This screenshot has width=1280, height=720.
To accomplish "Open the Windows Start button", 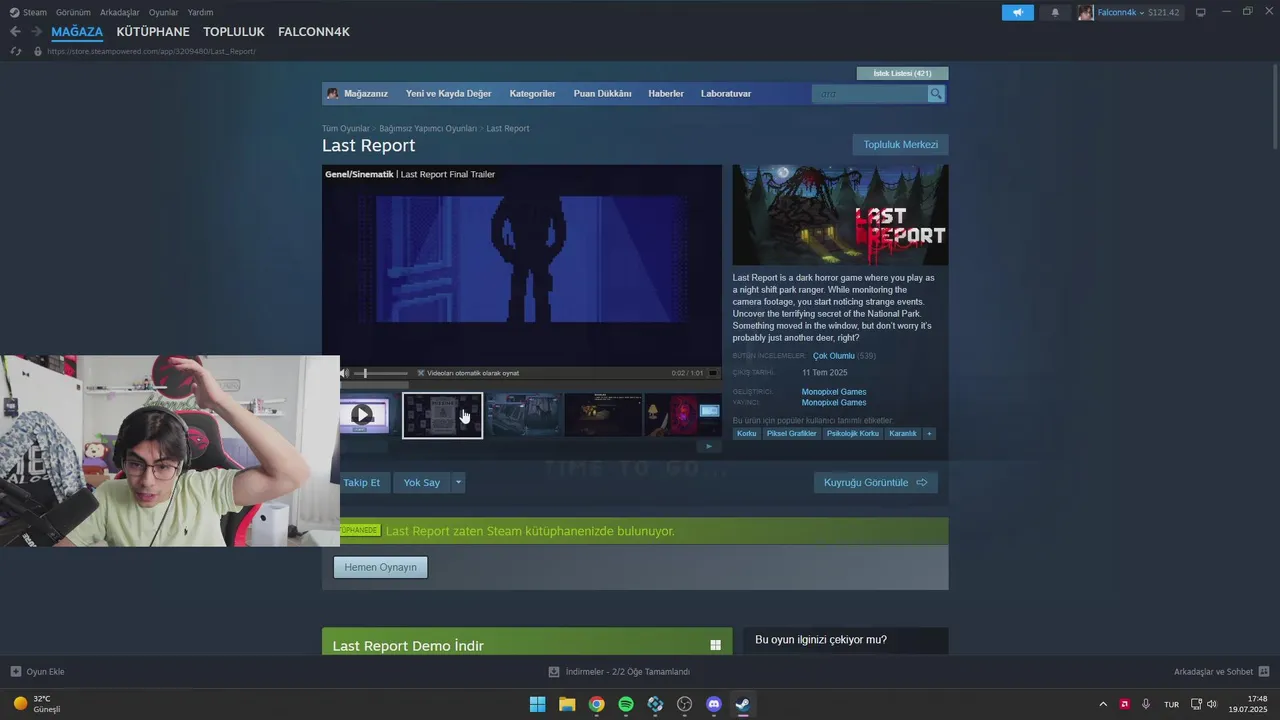I will click(537, 704).
